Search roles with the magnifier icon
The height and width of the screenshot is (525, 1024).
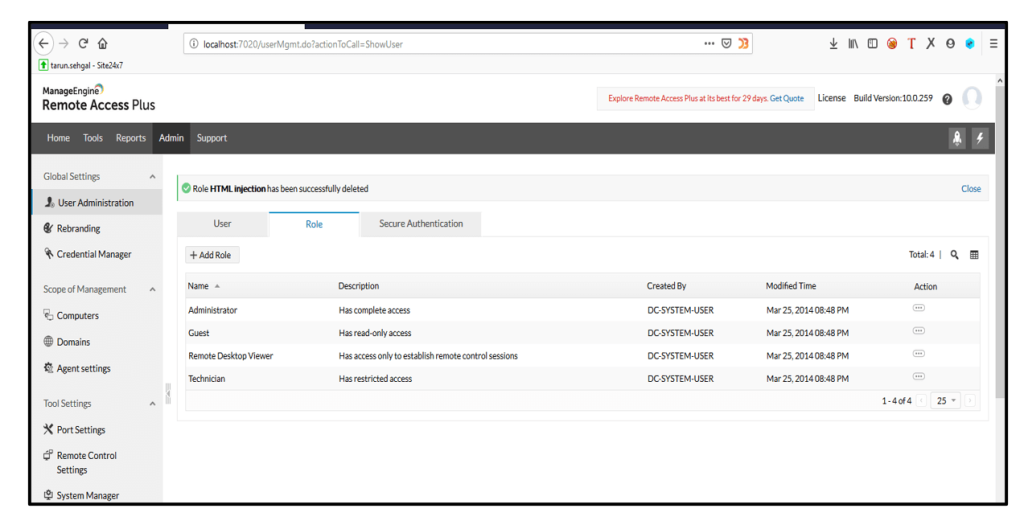pyautogui.click(x=954, y=255)
